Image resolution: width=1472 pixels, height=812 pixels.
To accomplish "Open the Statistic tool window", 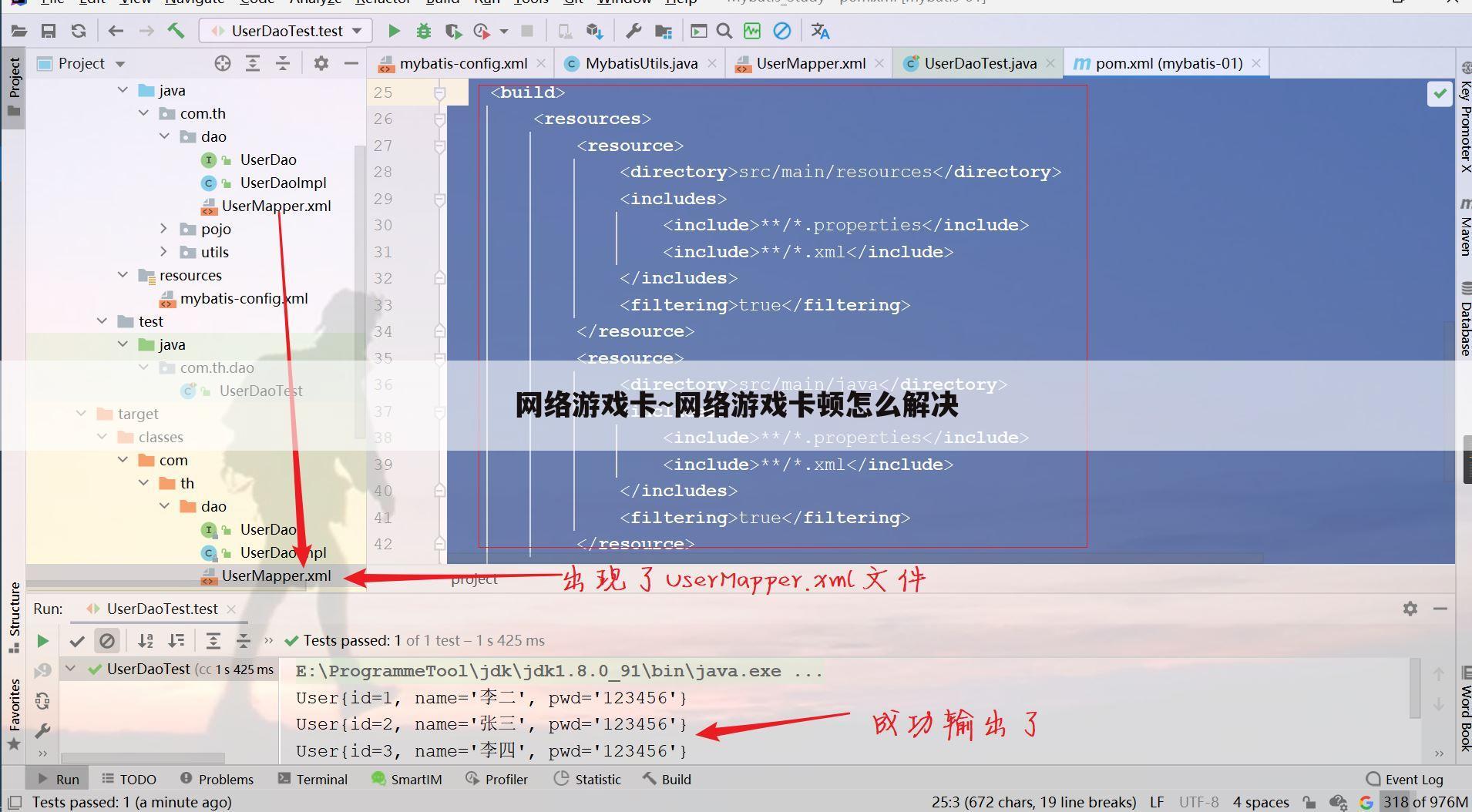I will pos(587,779).
